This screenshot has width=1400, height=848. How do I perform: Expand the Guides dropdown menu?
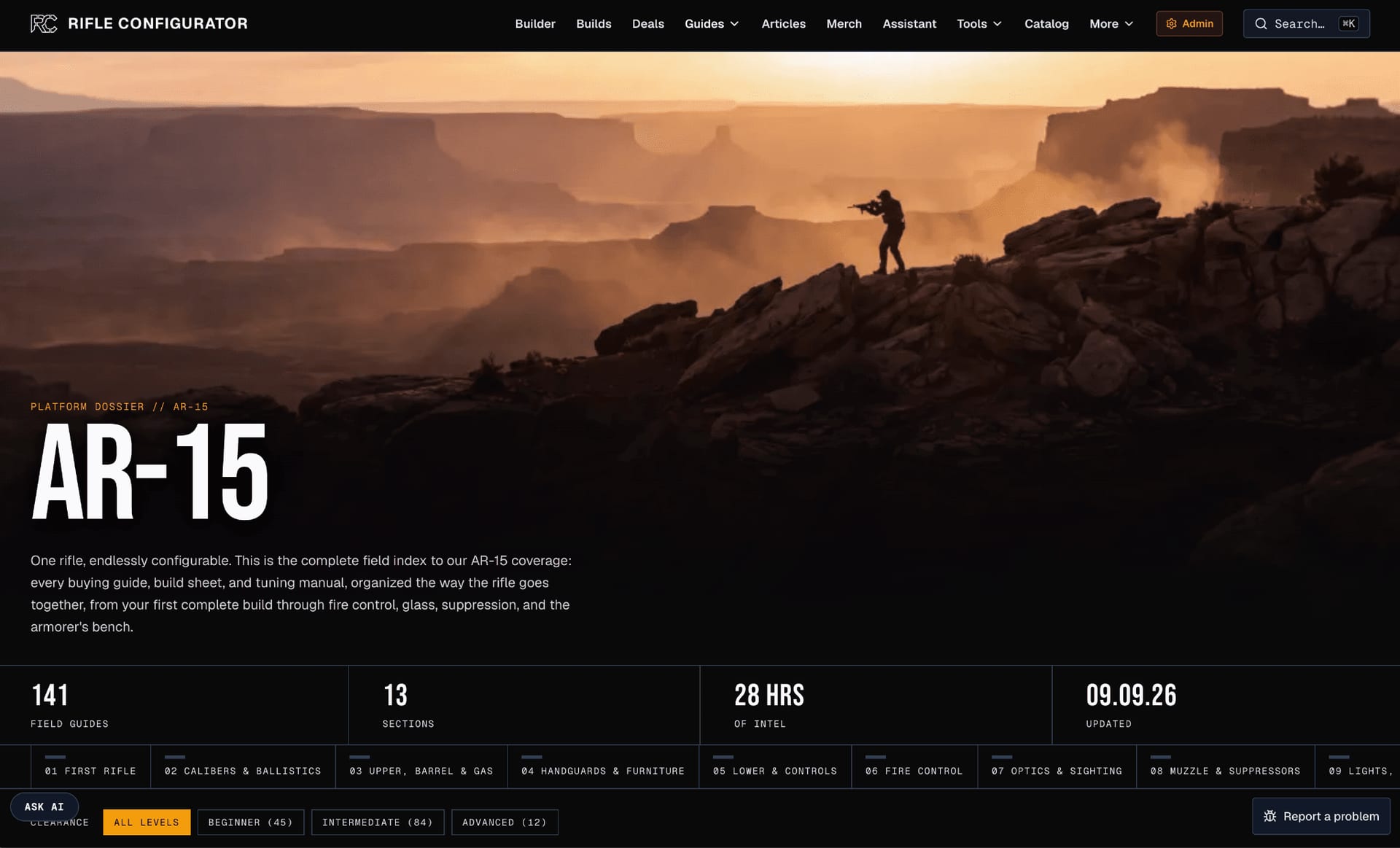point(712,24)
